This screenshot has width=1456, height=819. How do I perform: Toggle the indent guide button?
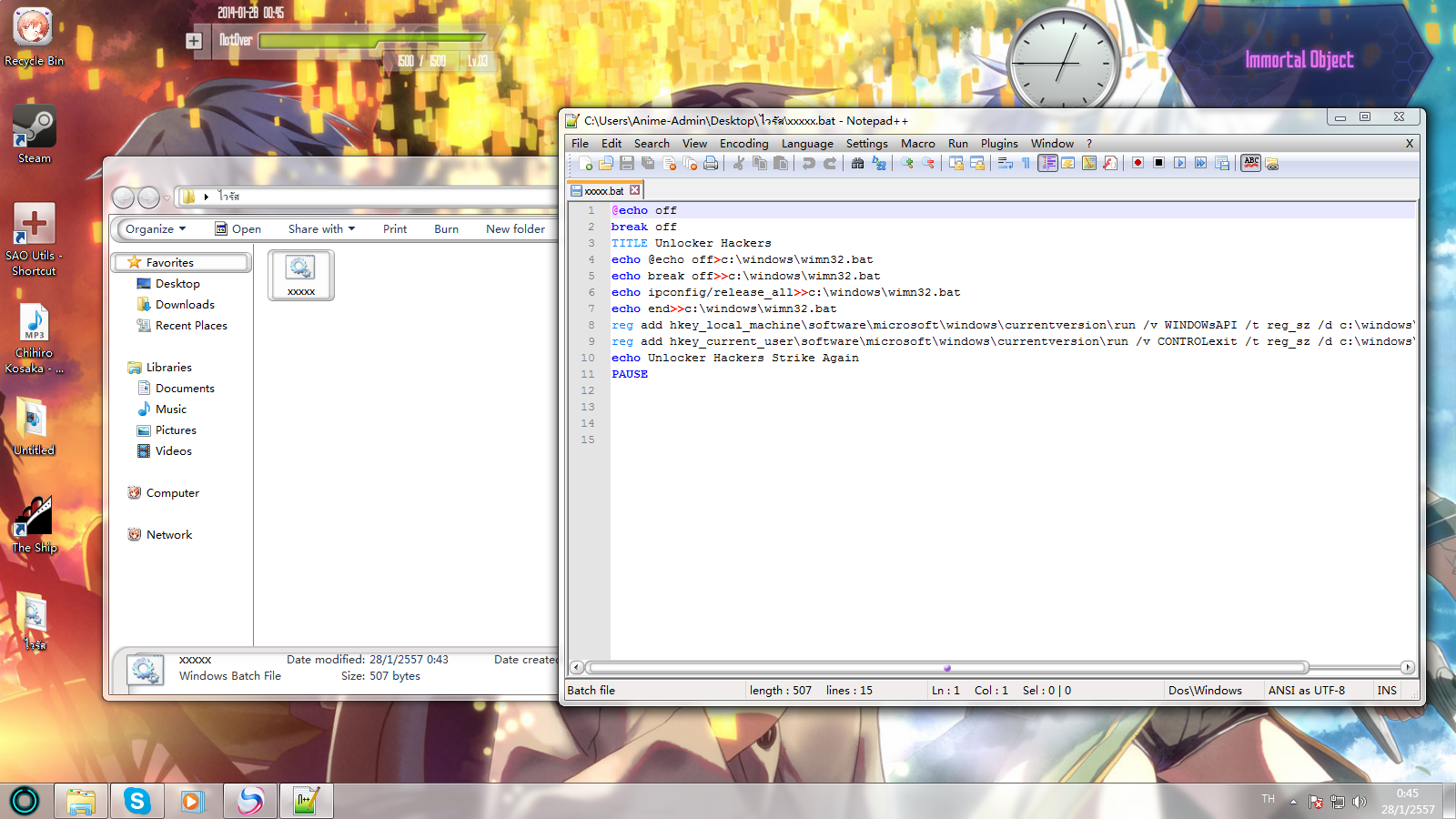(1047, 164)
